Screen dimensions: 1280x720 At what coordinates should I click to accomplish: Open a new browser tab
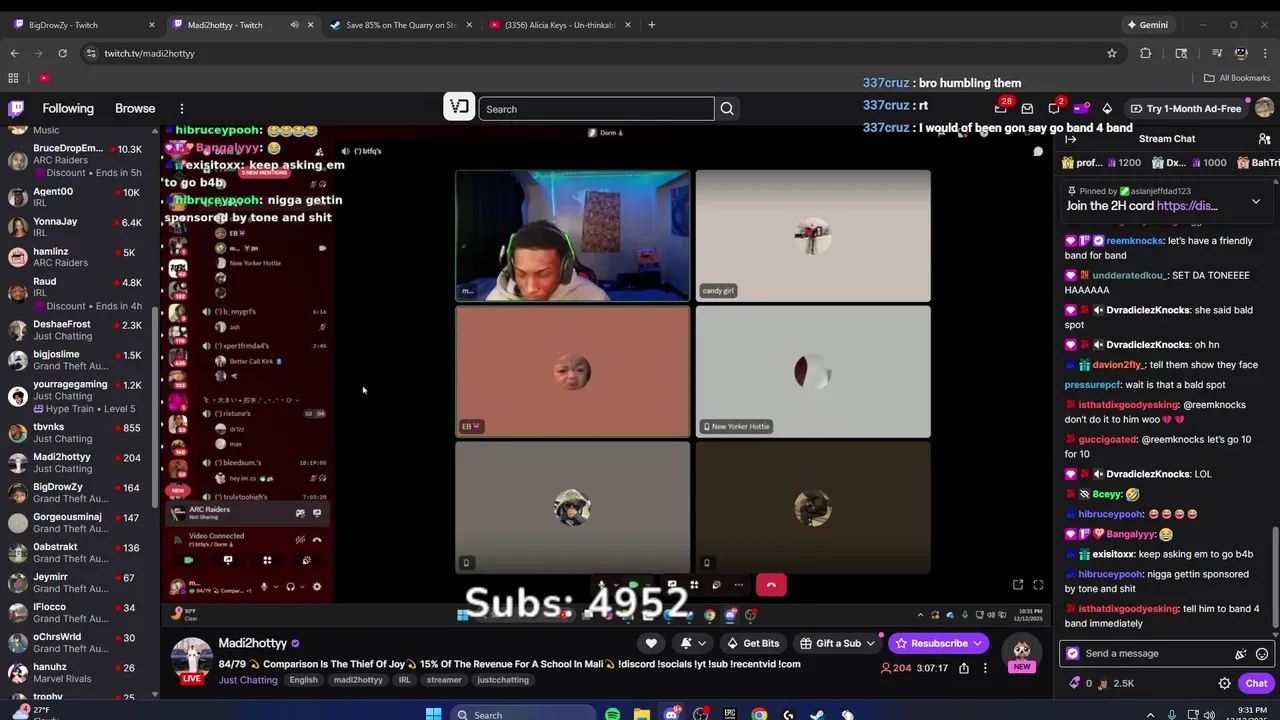pos(651,25)
